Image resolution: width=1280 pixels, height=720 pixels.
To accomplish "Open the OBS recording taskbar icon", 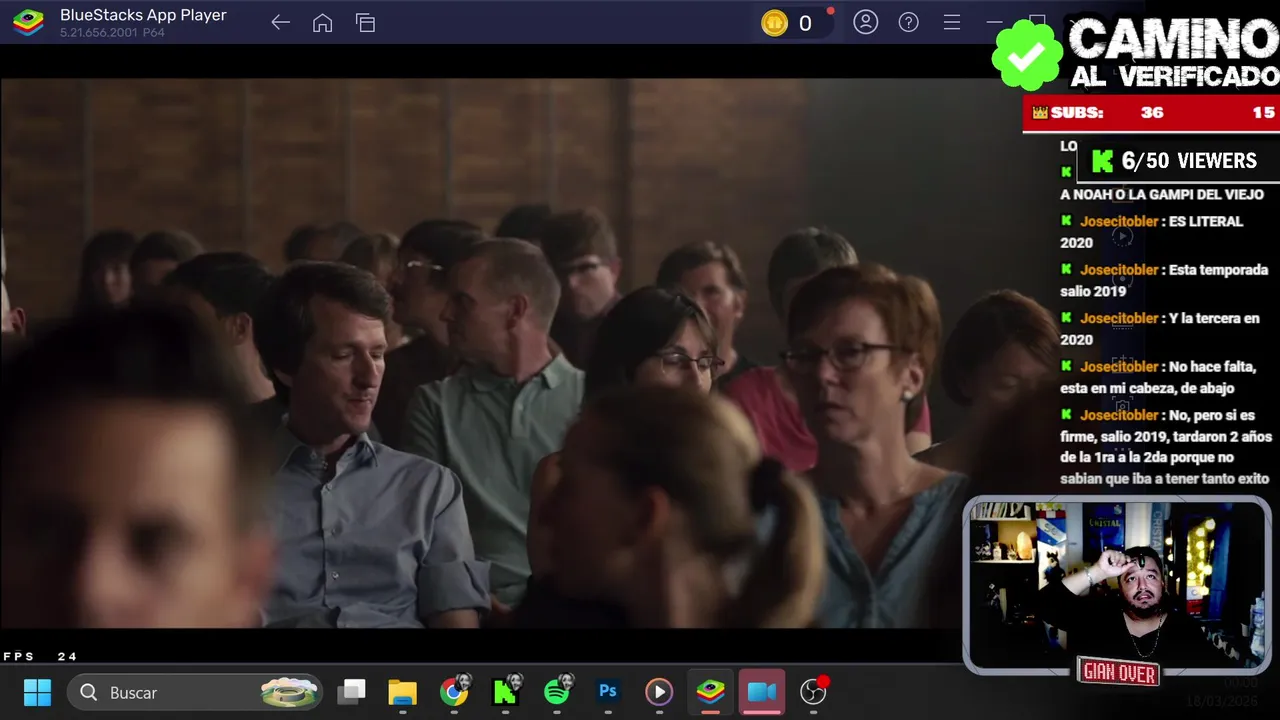I will point(814,691).
